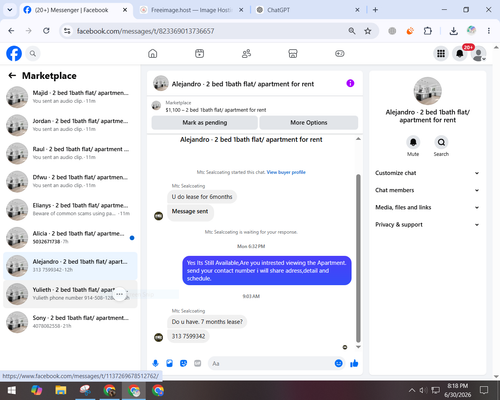The image size is (500, 400).
Task: Open conversation information purple icon
Action: coord(350,83)
